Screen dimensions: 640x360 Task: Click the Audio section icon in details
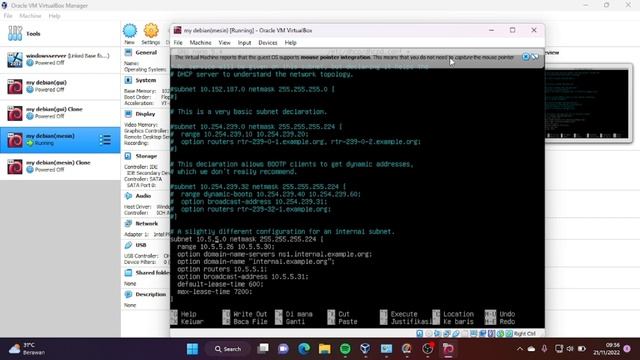point(128,196)
